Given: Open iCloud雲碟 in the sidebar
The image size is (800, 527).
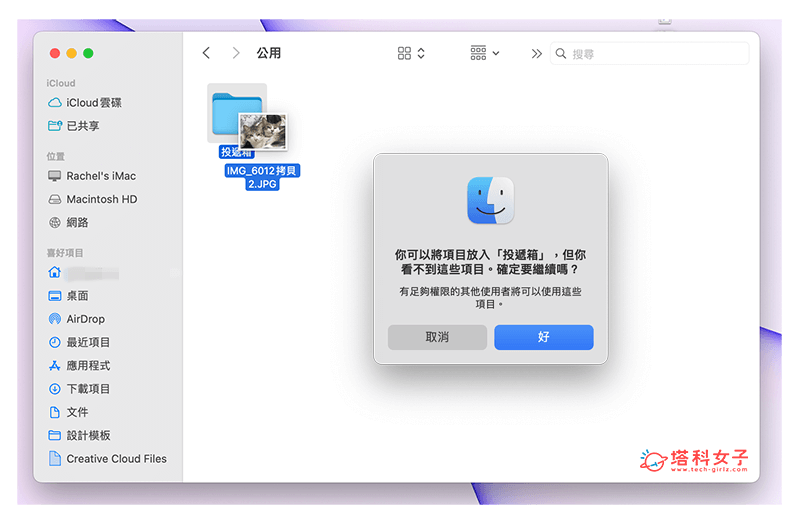Looking at the screenshot, I should point(85,103).
